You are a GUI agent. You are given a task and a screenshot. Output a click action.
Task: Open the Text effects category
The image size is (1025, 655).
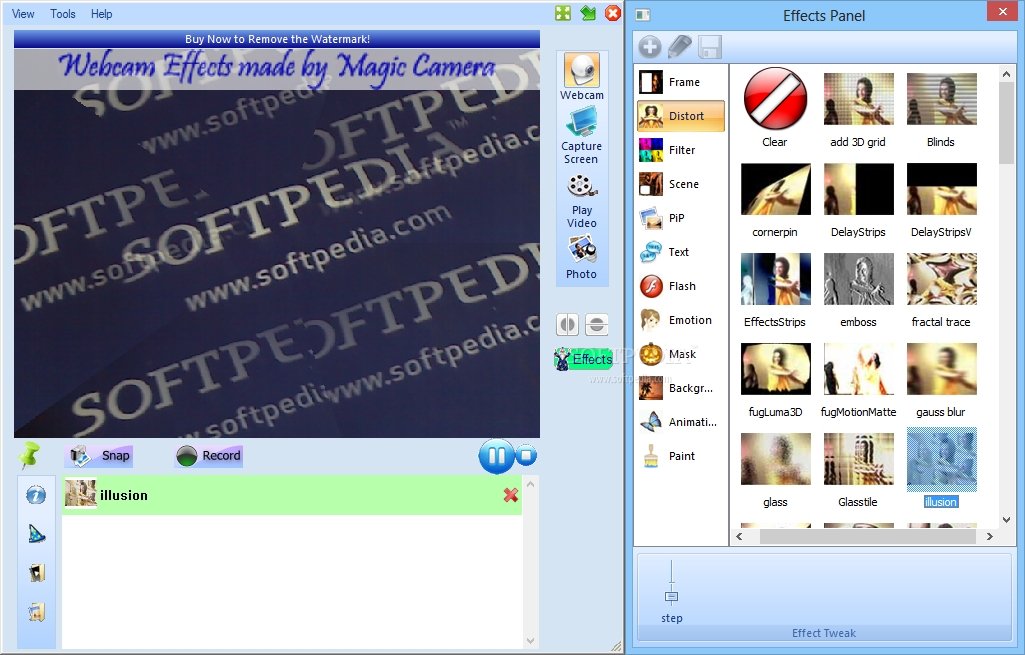point(681,252)
